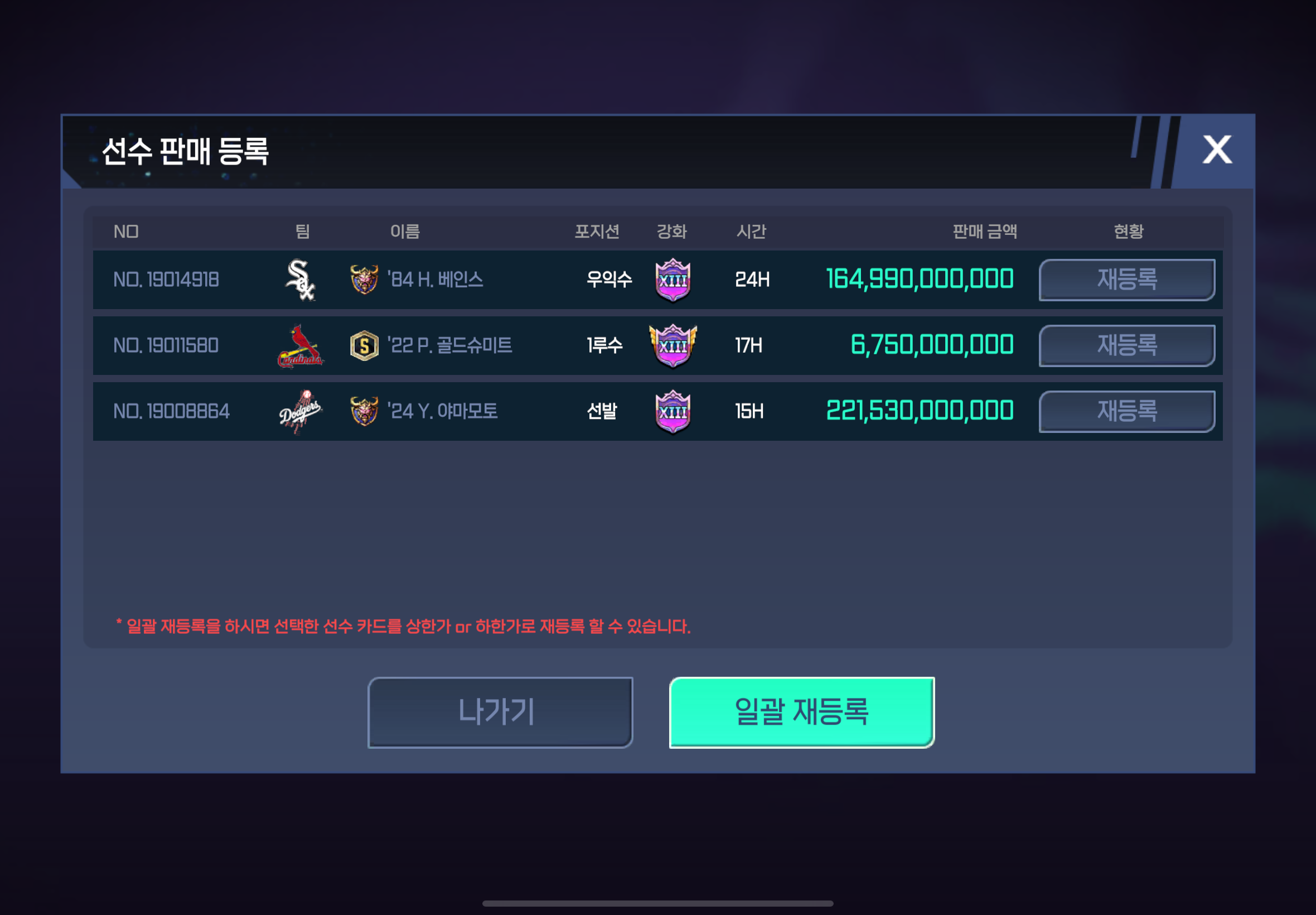Click the Cardinals team logo
Image resolution: width=1316 pixels, height=915 pixels.
300,346
